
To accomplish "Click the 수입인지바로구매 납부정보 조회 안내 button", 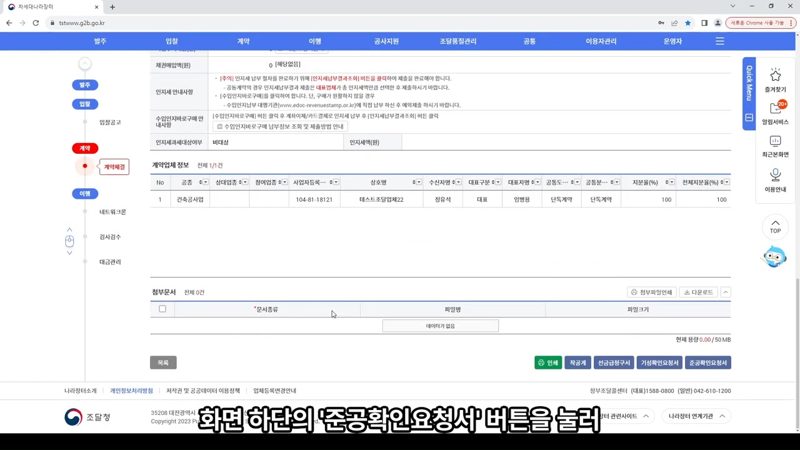I will click(280, 127).
